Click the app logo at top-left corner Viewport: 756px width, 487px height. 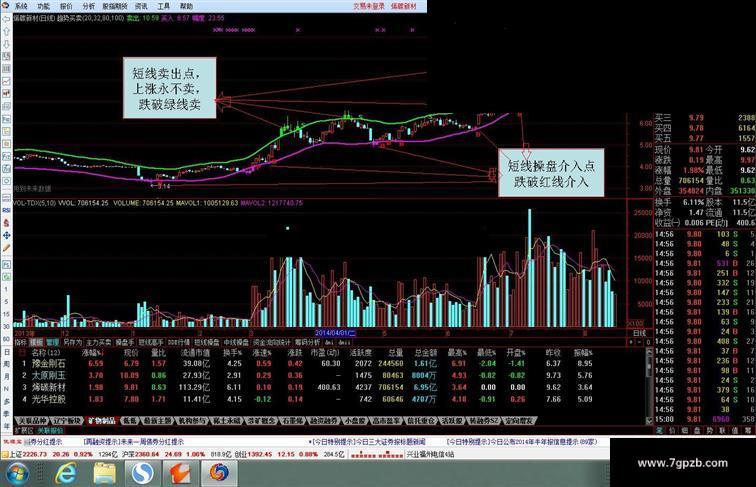(5, 6)
